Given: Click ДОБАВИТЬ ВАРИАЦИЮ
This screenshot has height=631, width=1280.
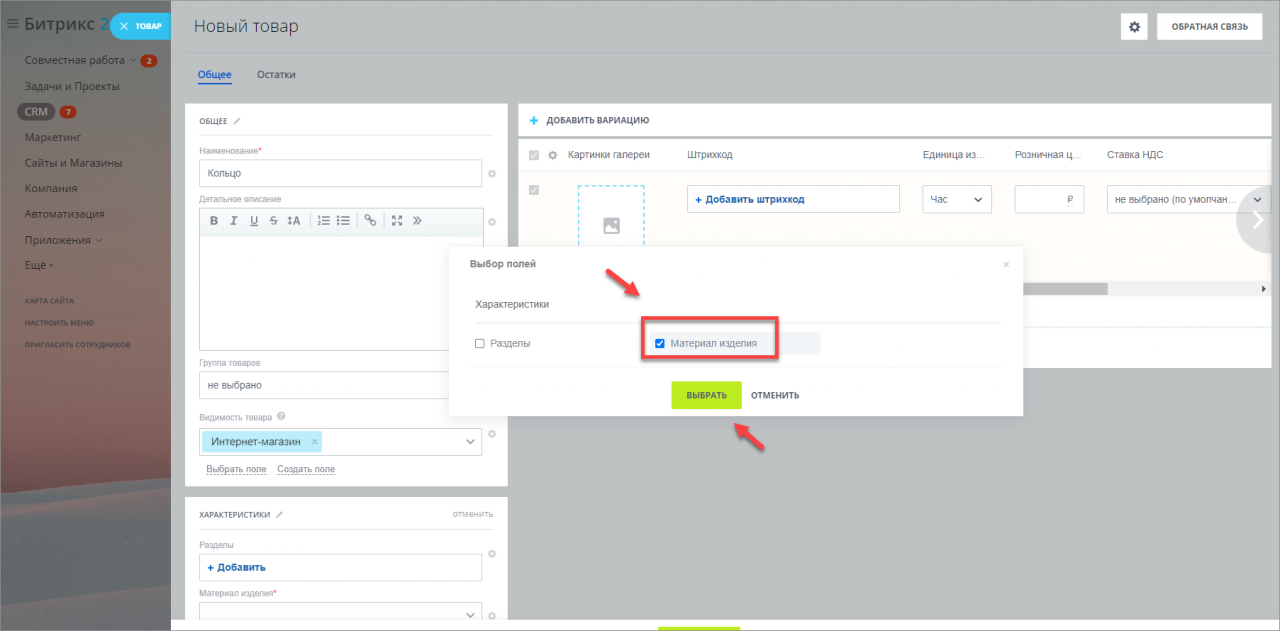Looking at the screenshot, I should [590, 120].
